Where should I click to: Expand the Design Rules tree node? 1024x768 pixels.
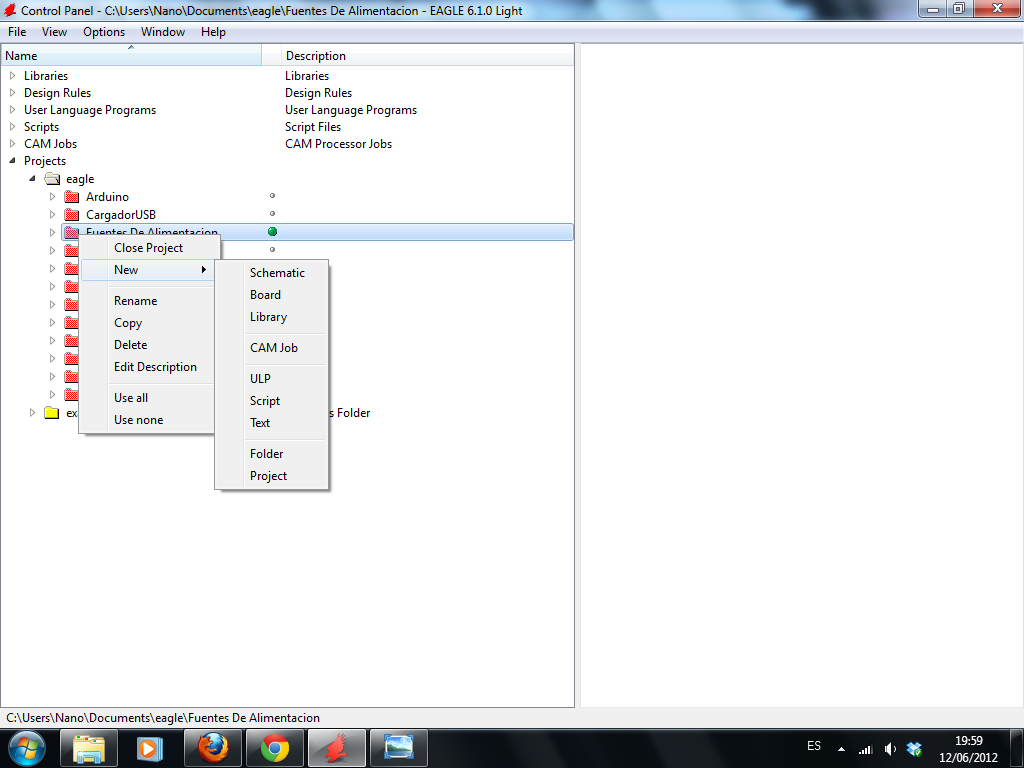(x=12, y=93)
